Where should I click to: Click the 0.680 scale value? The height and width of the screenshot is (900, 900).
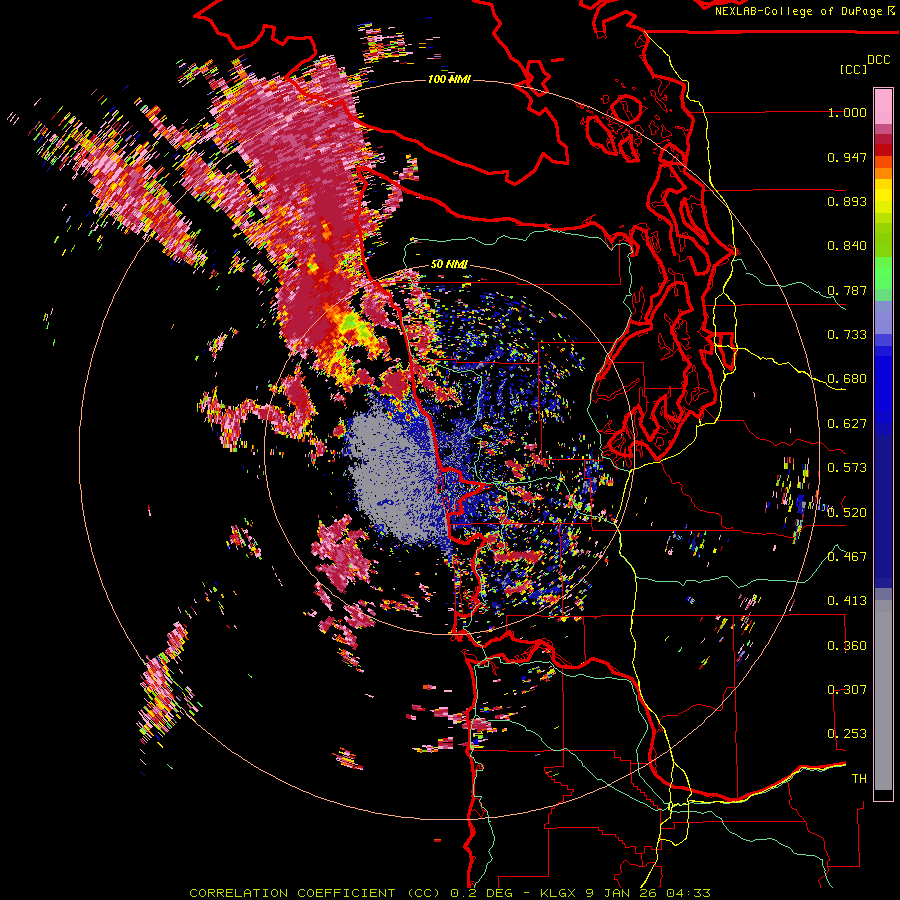[847, 379]
